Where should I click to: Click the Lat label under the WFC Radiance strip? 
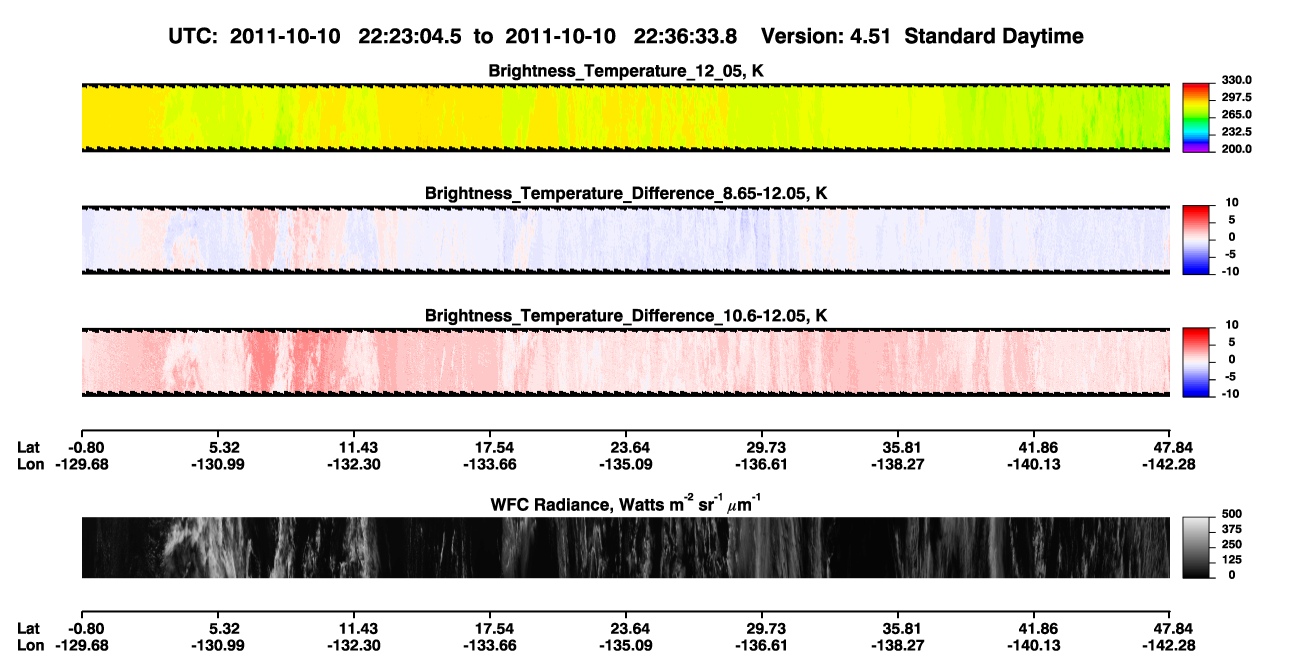point(29,629)
